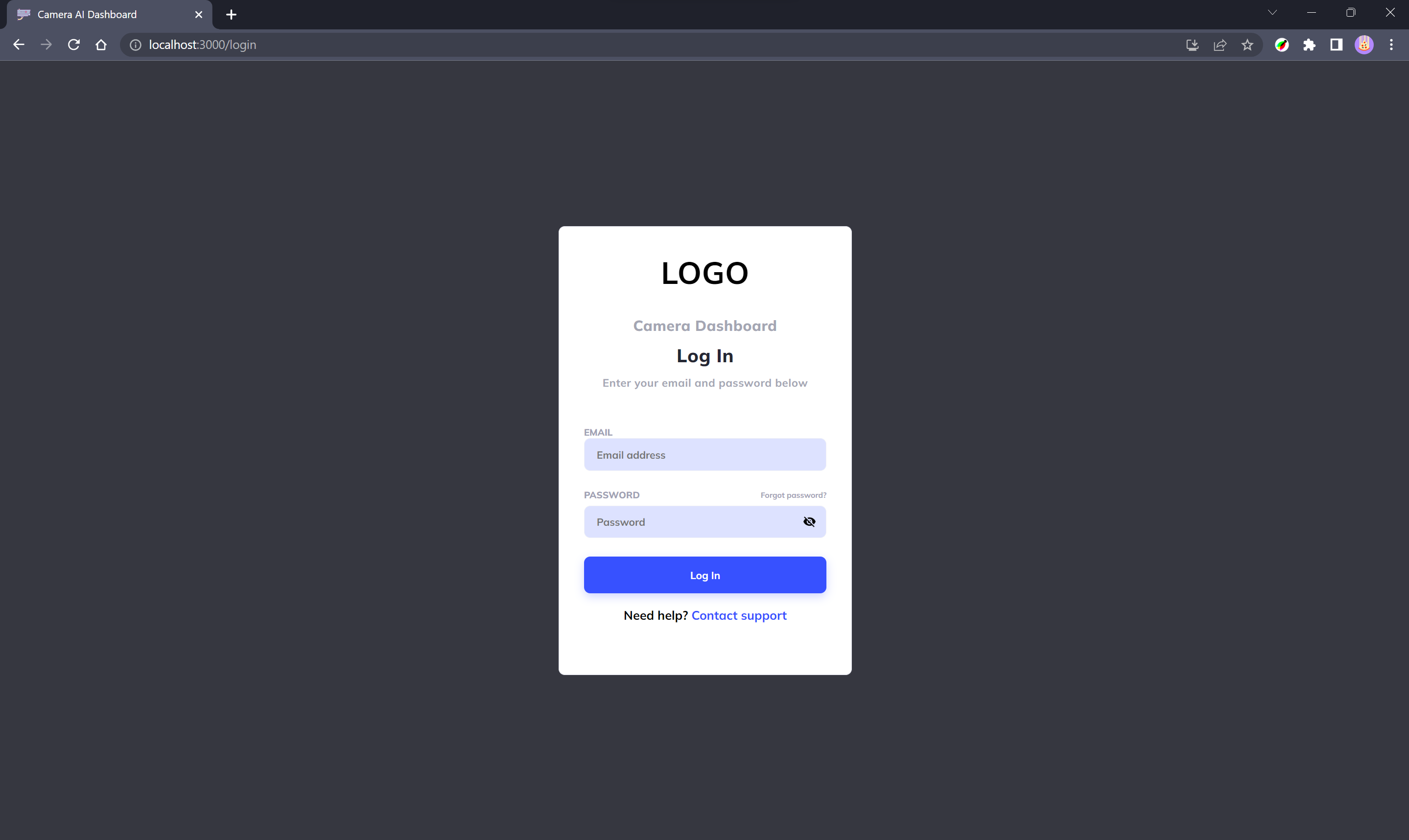Open the Chrome three-dot menu
The width and height of the screenshot is (1409, 840).
(x=1391, y=45)
